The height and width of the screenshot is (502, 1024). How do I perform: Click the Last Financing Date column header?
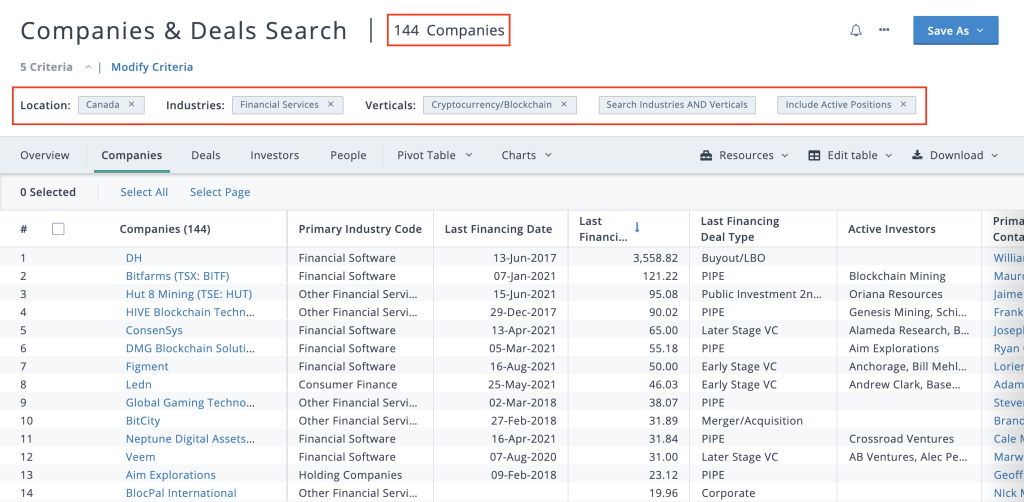(x=498, y=229)
